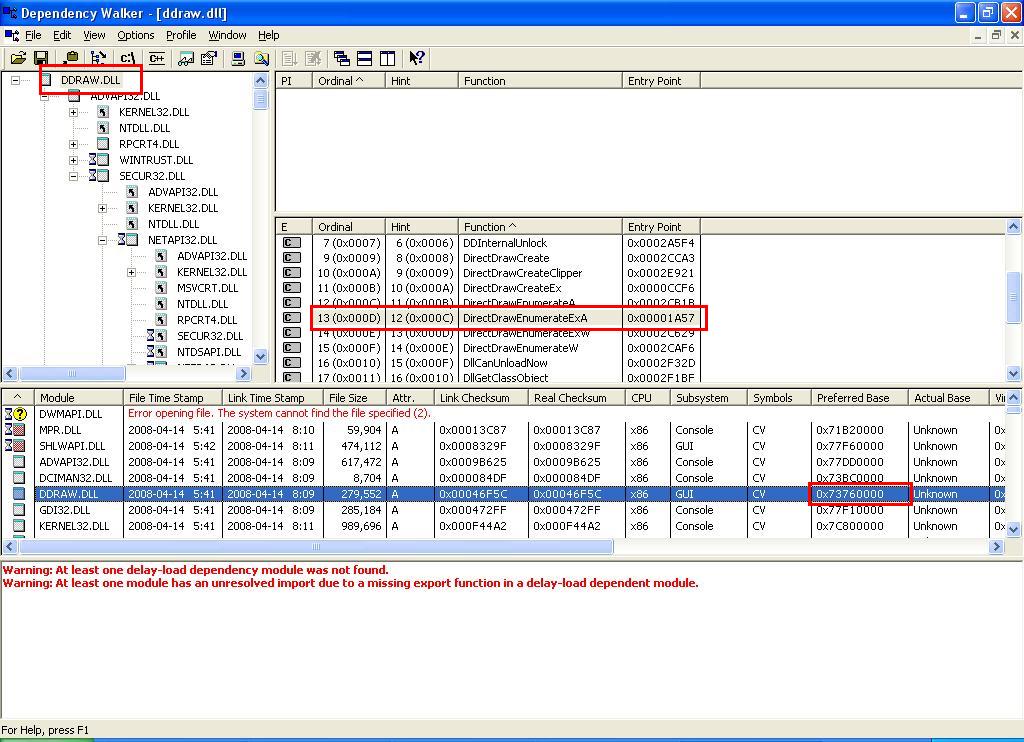Click the Stop Profiling toolbar icon
The width and height of the screenshot is (1024, 742).
point(313,58)
